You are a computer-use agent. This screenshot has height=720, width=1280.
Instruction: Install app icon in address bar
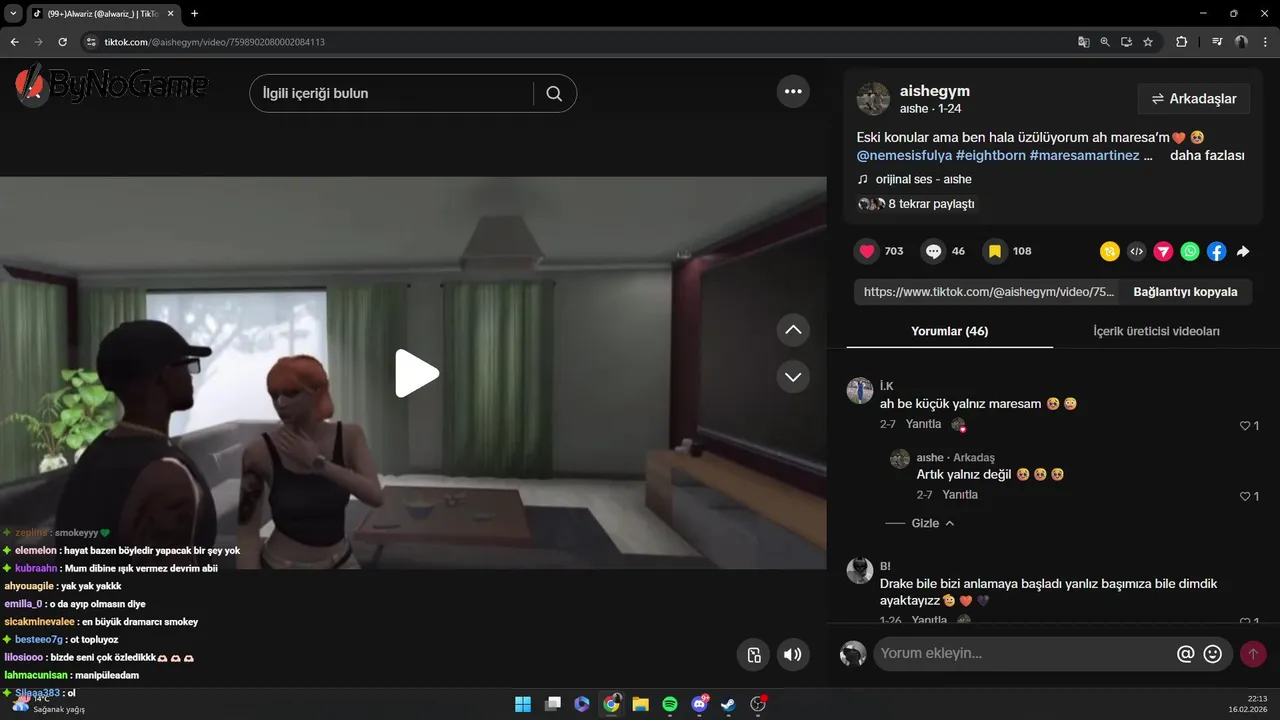(x=1126, y=42)
